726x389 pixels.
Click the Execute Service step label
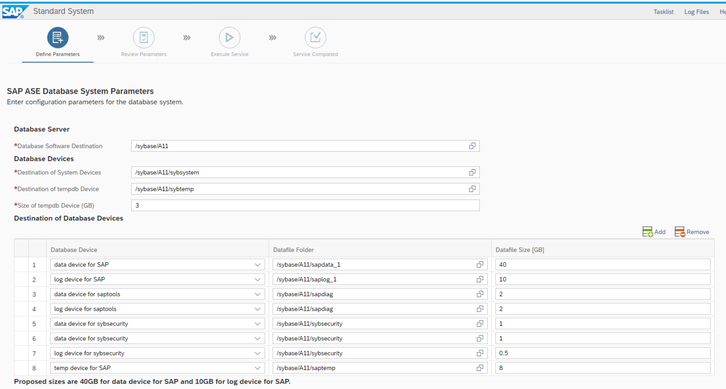(230, 54)
